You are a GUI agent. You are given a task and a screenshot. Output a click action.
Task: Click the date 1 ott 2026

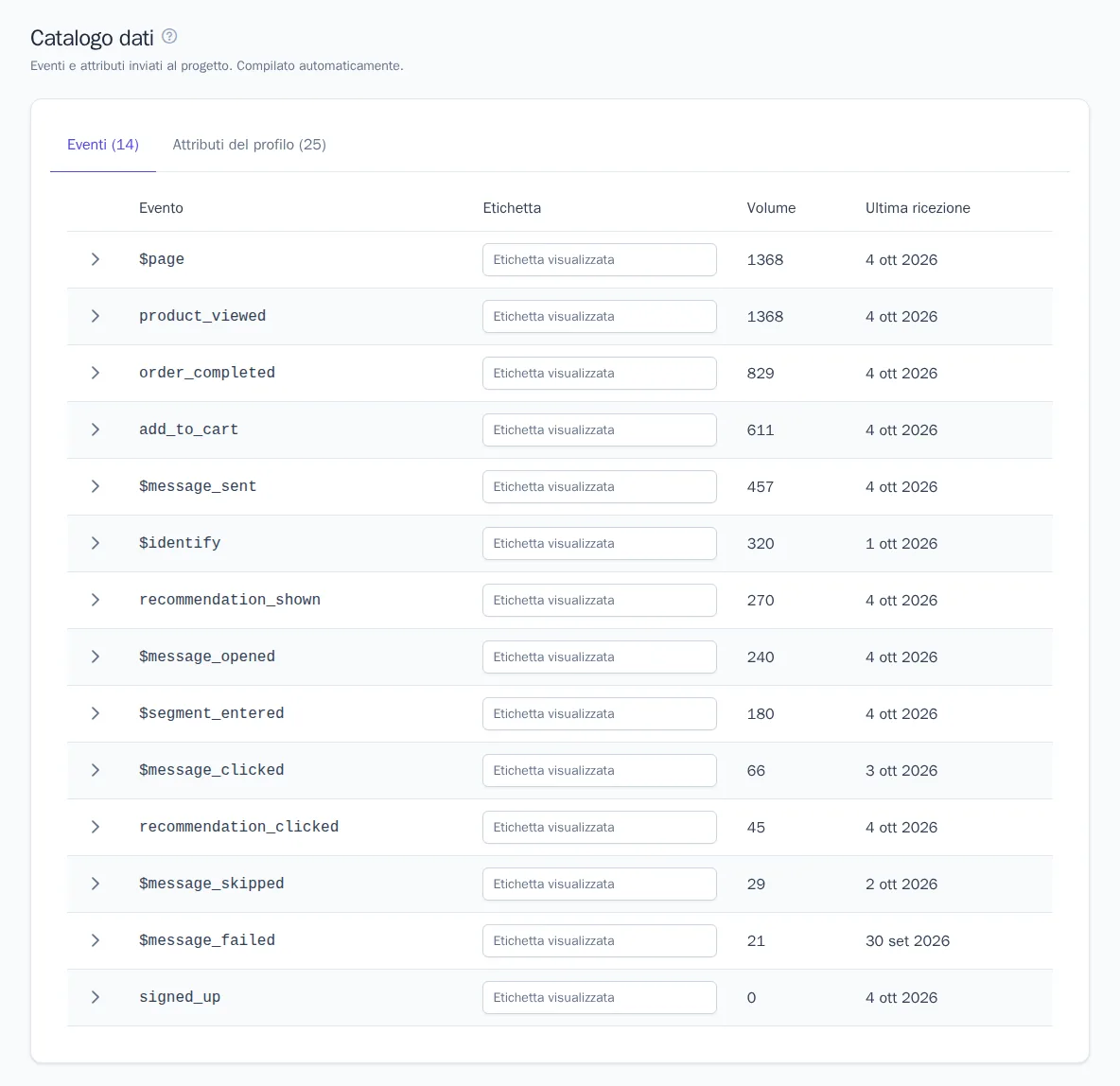tap(901, 544)
